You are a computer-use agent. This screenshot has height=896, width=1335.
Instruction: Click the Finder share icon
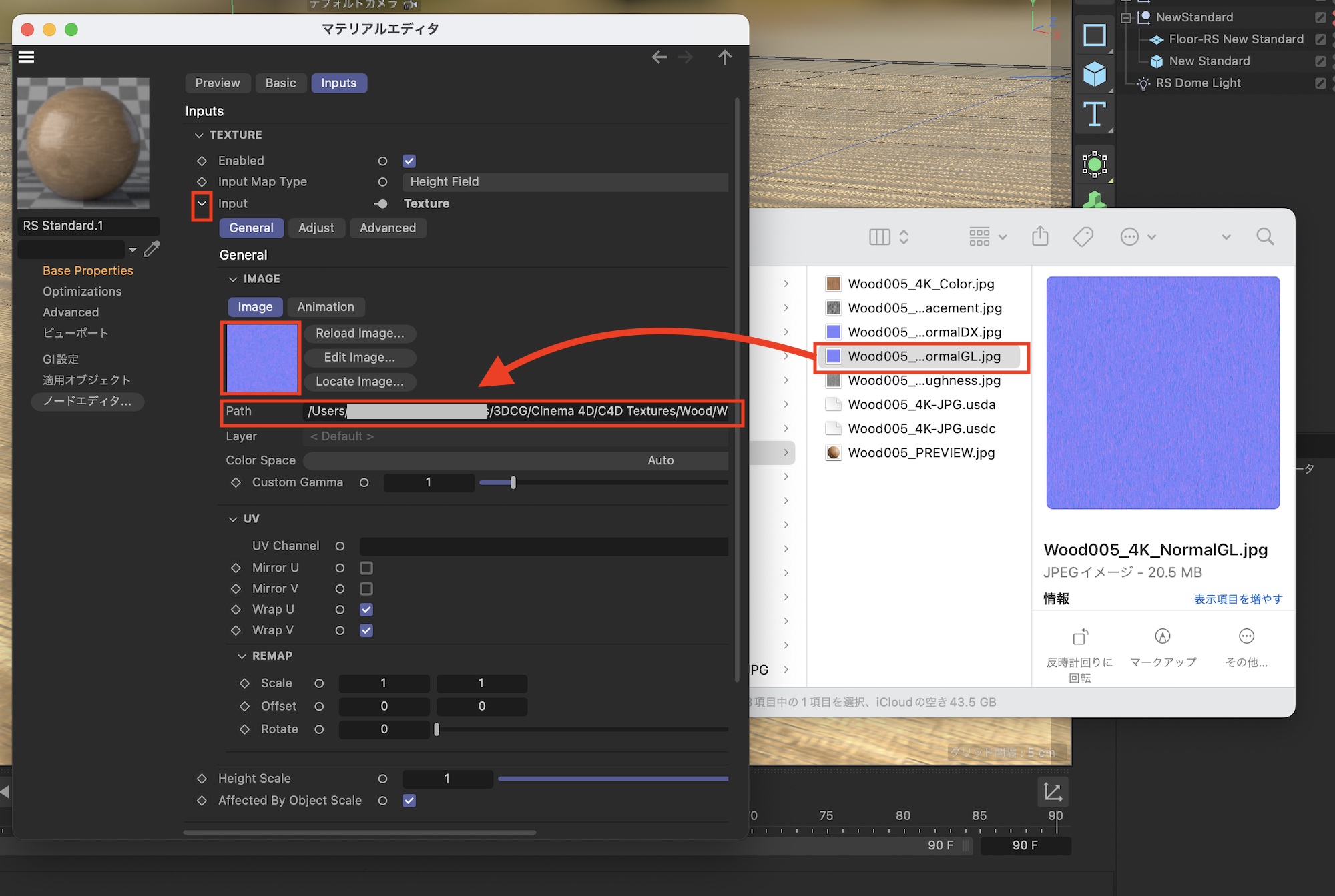click(1040, 236)
